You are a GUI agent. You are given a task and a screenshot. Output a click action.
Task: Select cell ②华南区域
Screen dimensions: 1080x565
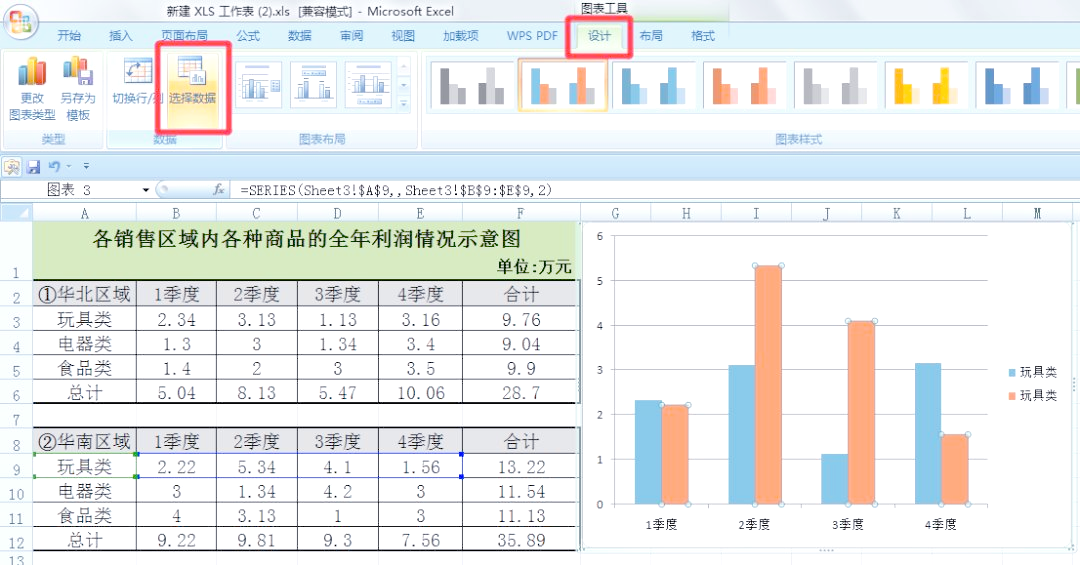pos(85,441)
